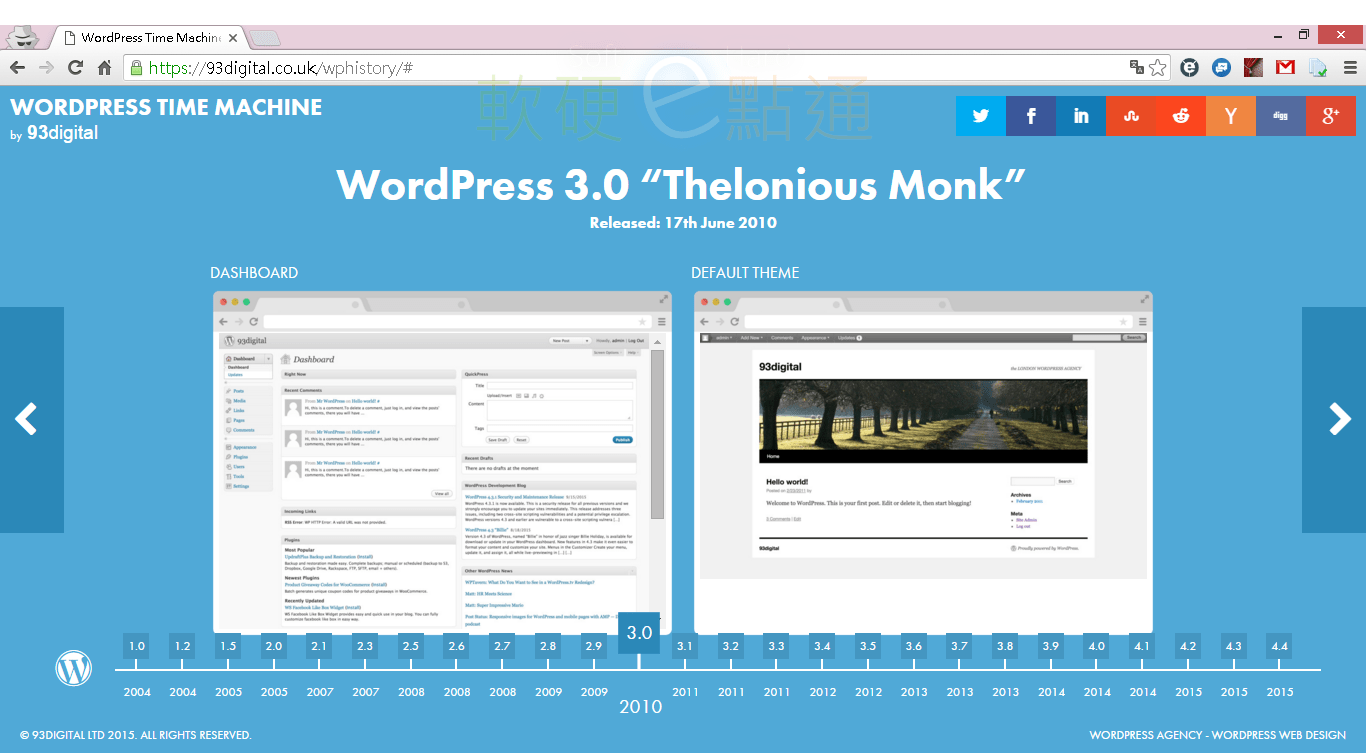Click the WordPress Time Machine heading
The width and height of the screenshot is (1366, 753).
coord(166,107)
